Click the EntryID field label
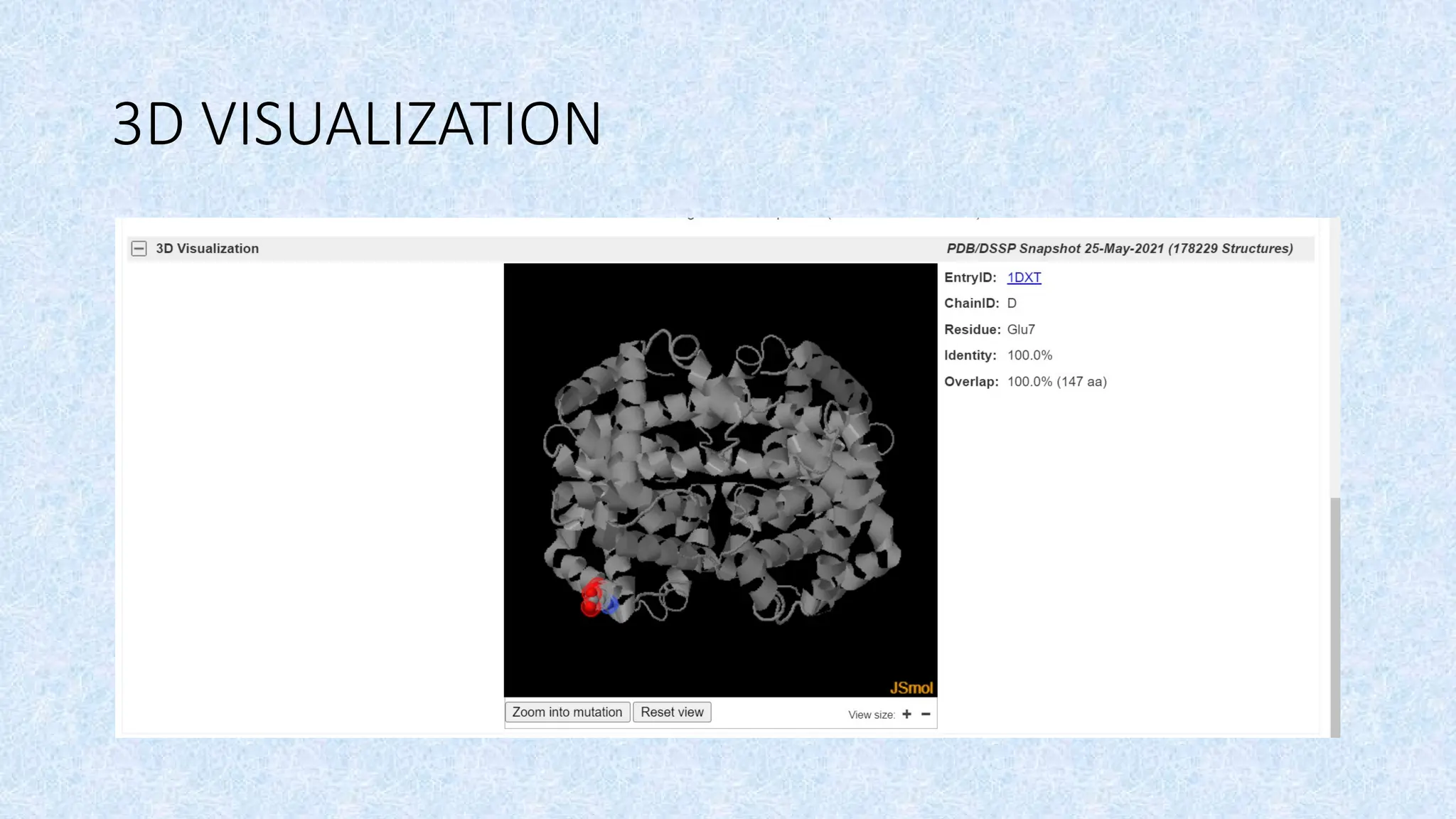The image size is (1456, 819). (970, 277)
